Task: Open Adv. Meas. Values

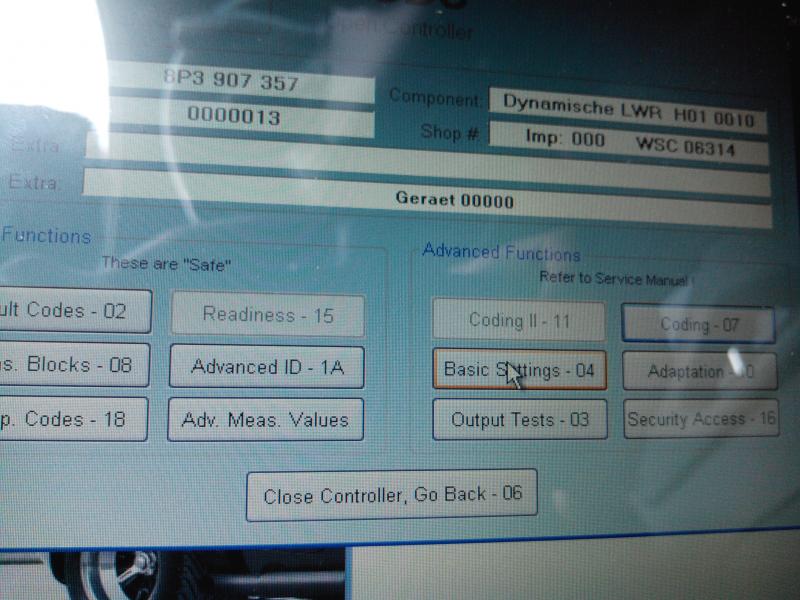Action: tap(265, 419)
